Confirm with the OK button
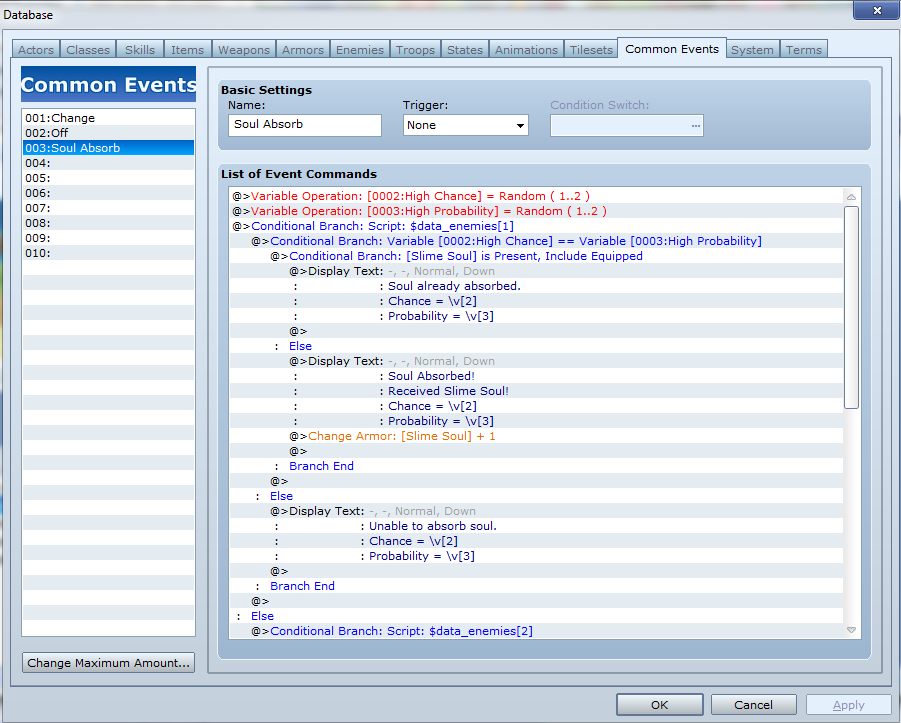 659,705
